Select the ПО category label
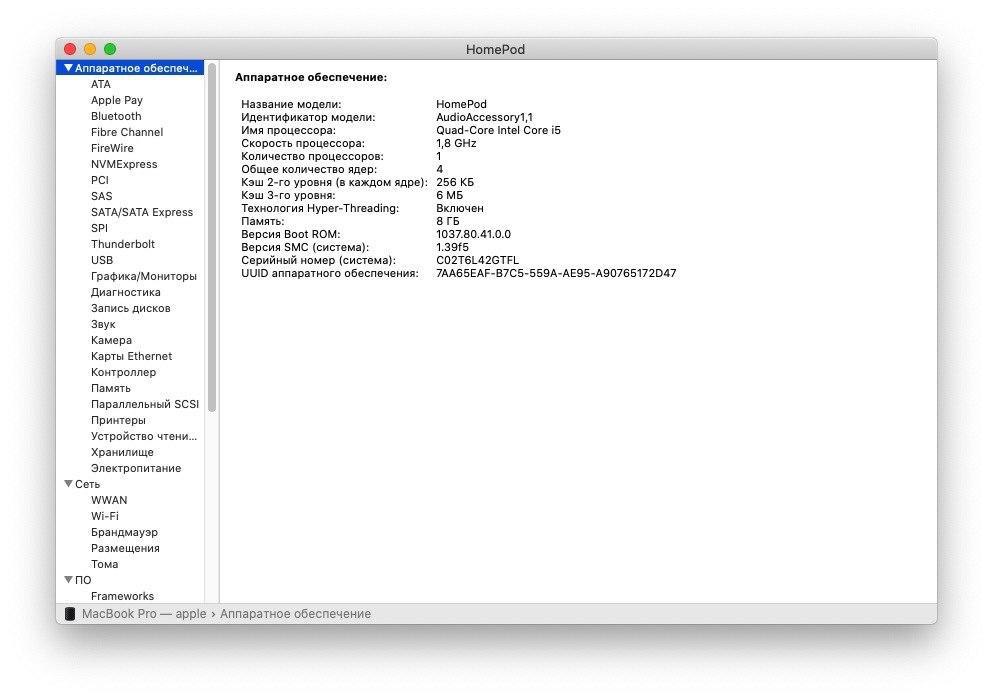 pos(83,580)
